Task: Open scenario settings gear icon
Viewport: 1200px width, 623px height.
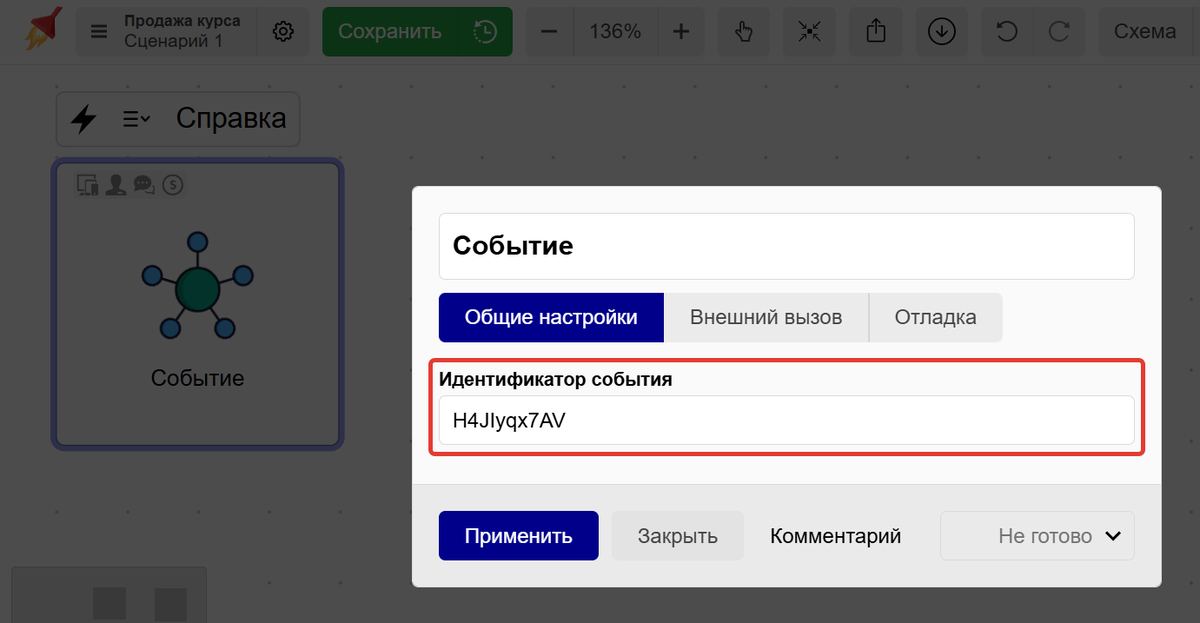Action: tap(283, 32)
